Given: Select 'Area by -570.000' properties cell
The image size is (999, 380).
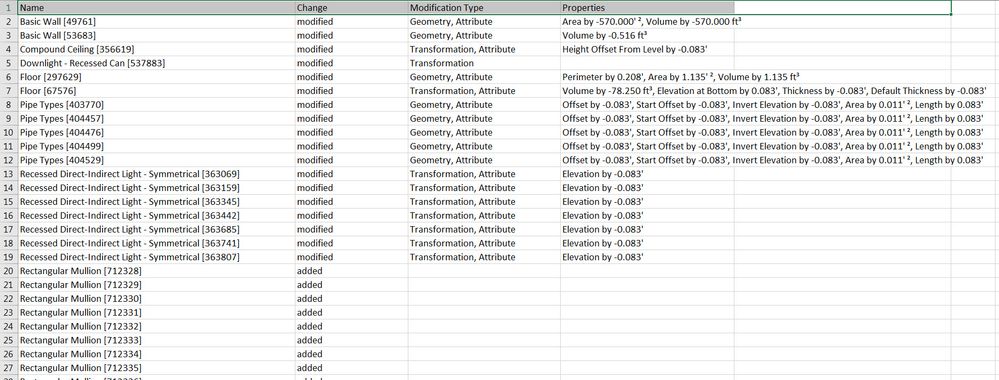Looking at the screenshot, I should click(647, 22).
